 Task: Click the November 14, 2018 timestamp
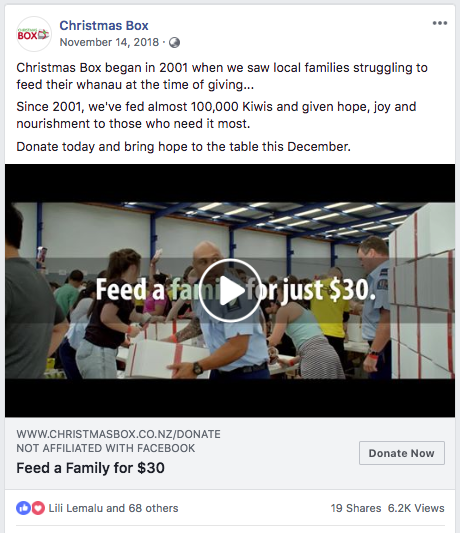pos(109,42)
